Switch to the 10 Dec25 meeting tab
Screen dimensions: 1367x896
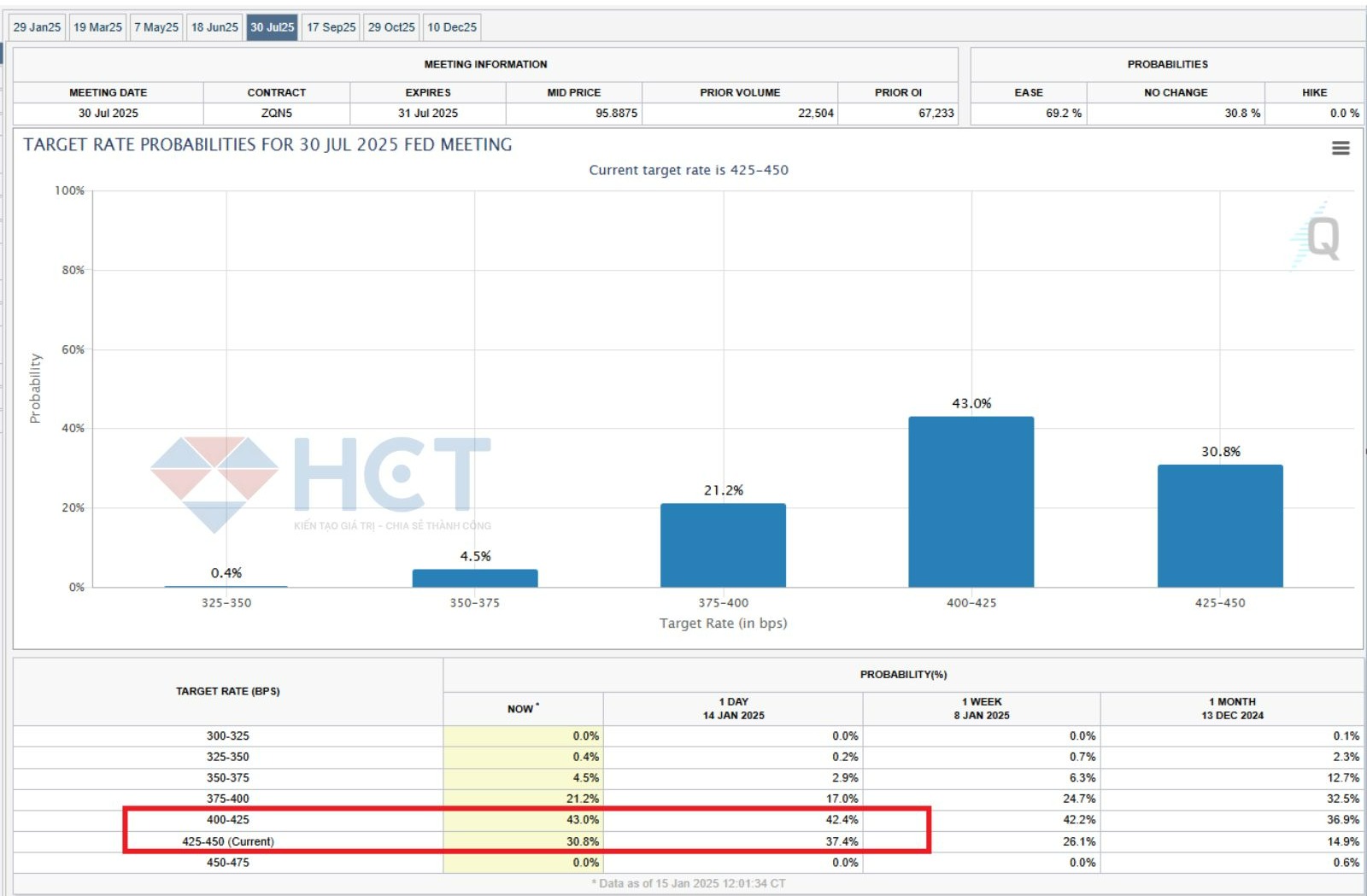pyautogui.click(x=452, y=27)
